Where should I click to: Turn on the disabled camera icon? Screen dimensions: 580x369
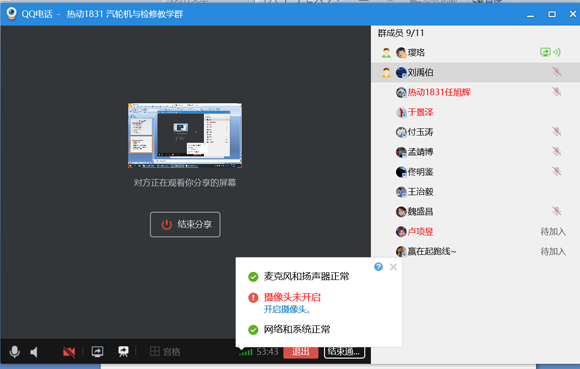pos(69,352)
